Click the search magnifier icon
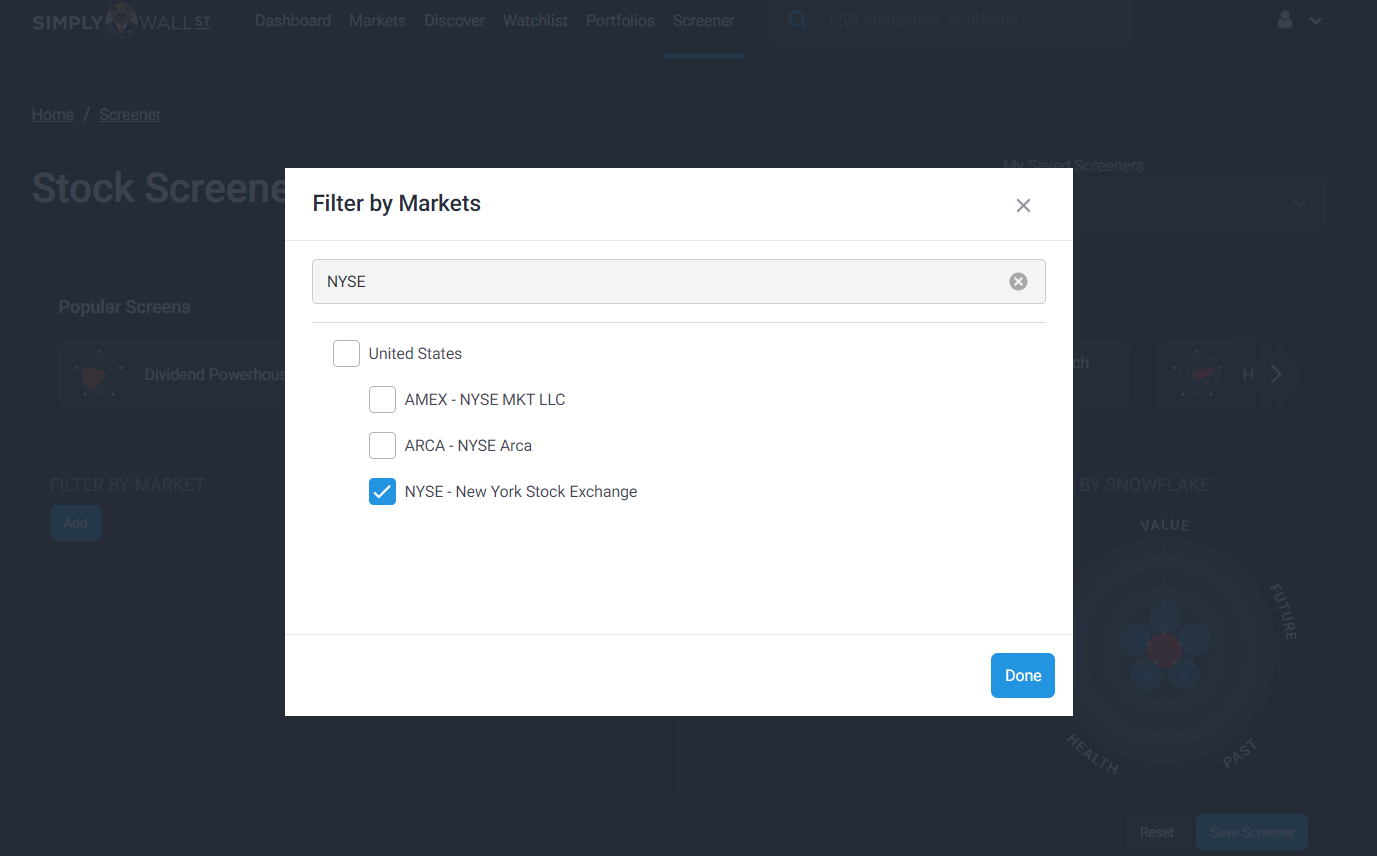This screenshot has height=856, width=1377. pos(797,20)
